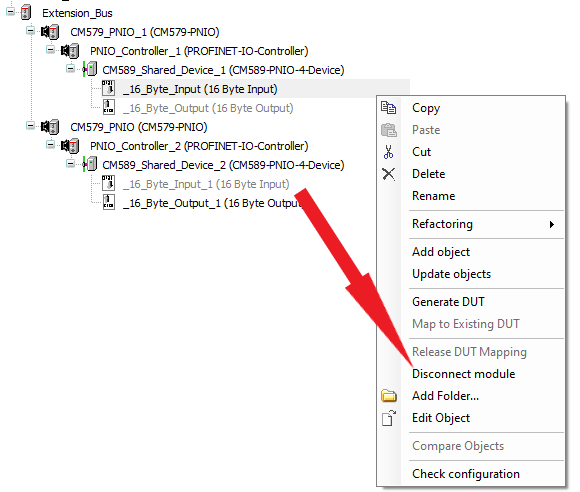
Task: Select Generate DUT menu entry
Action: click(x=448, y=302)
